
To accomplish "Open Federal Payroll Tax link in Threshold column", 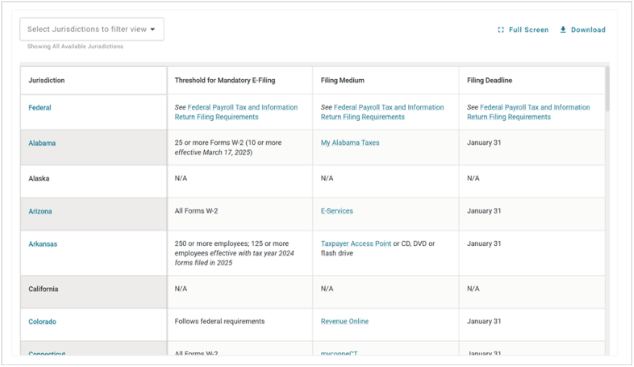I will coord(237,112).
